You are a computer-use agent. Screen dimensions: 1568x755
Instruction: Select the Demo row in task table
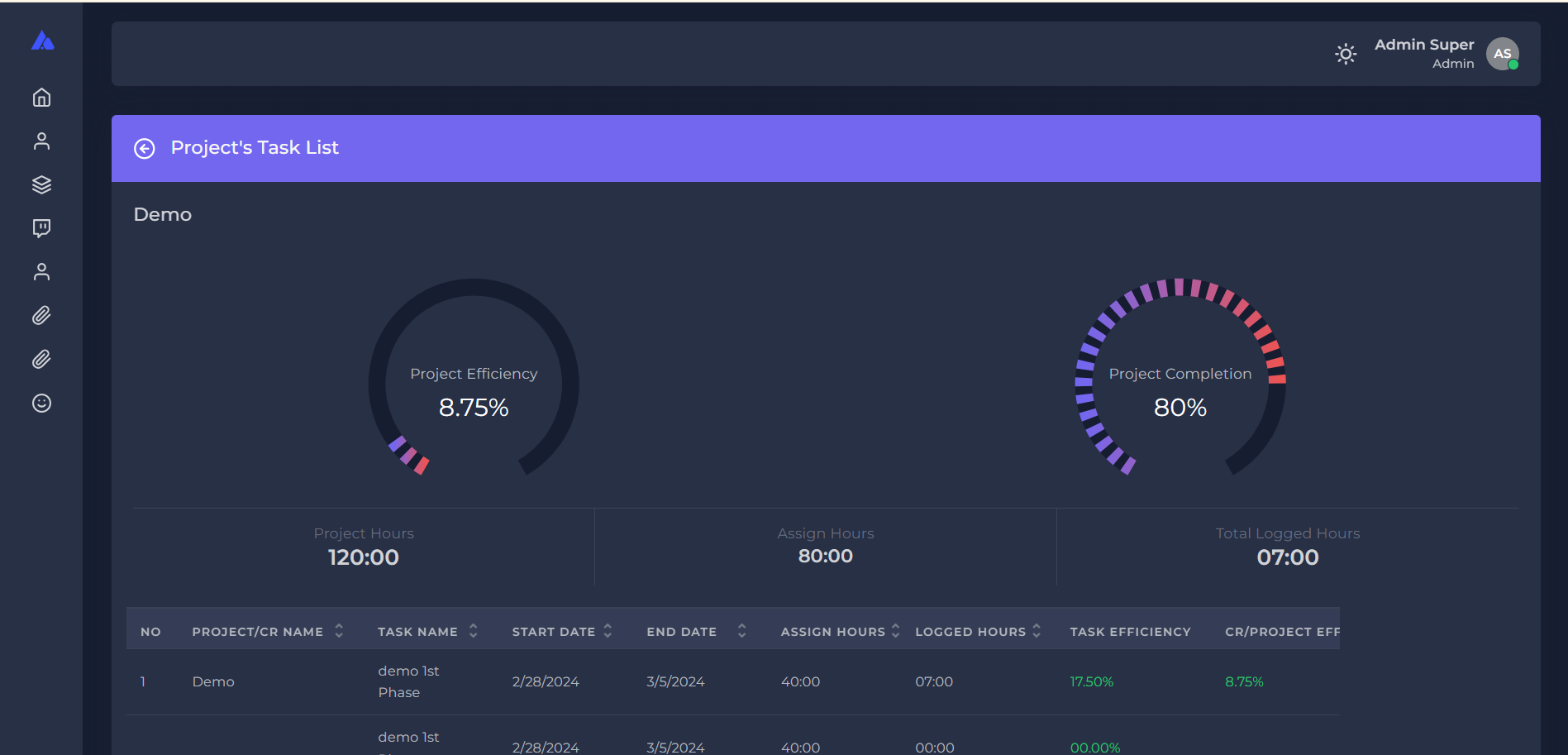[x=213, y=681]
